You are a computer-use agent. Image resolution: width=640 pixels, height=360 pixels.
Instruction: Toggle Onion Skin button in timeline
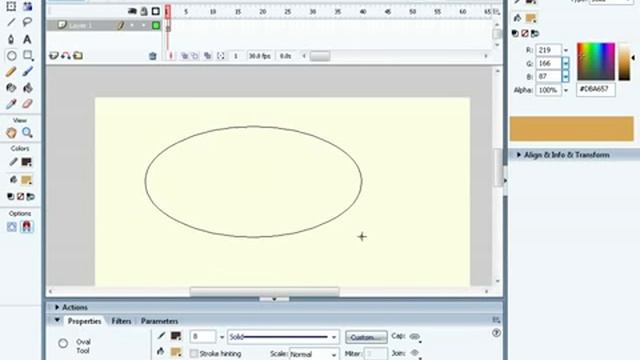click(x=184, y=56)
